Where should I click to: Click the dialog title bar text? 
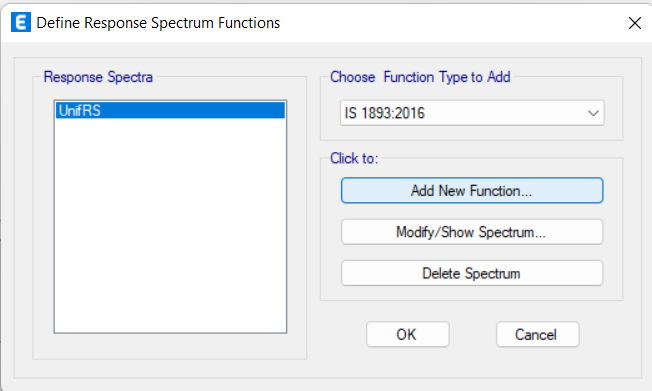pos(158,23)
